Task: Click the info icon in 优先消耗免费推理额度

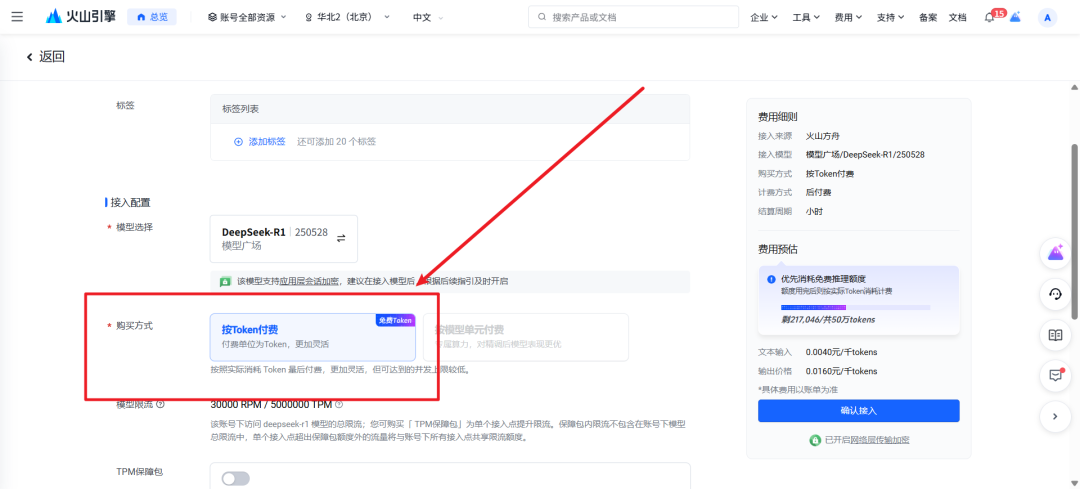Action: click(771, 280)
